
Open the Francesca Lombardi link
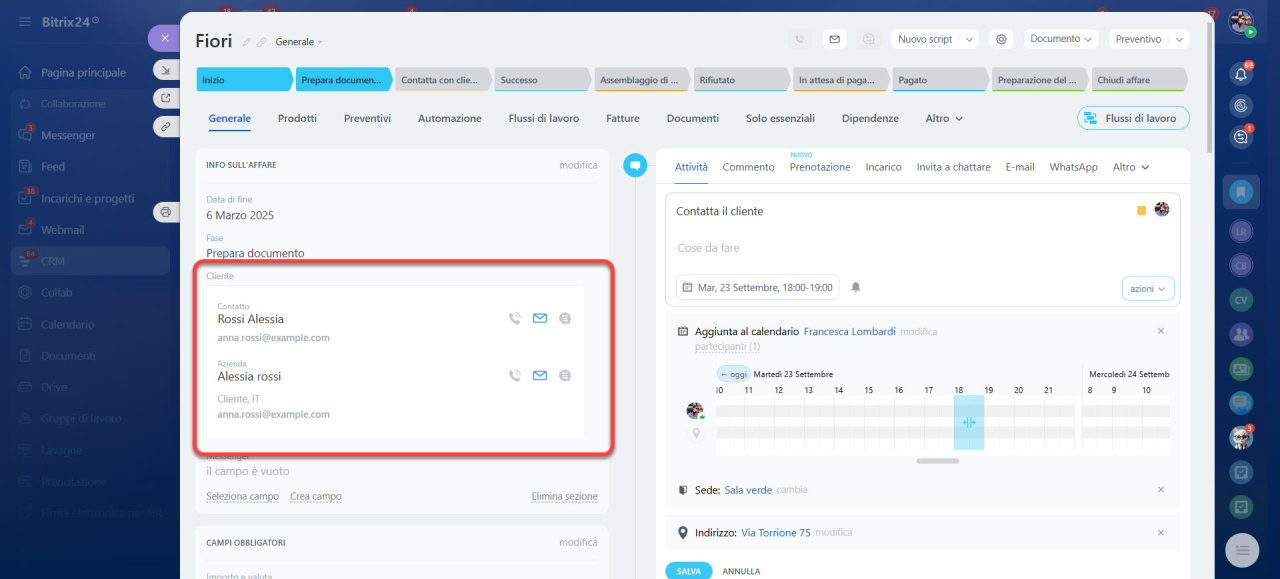(849, 331)
